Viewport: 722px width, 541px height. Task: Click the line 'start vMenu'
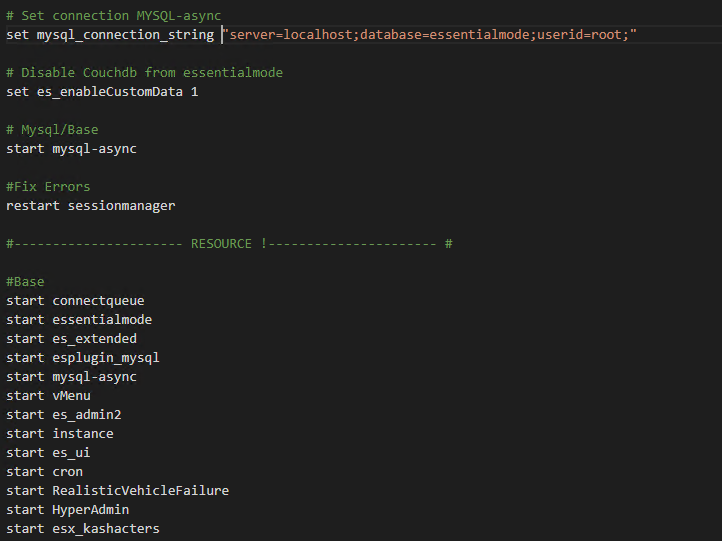pyautogui.click(x=48, y=396)
